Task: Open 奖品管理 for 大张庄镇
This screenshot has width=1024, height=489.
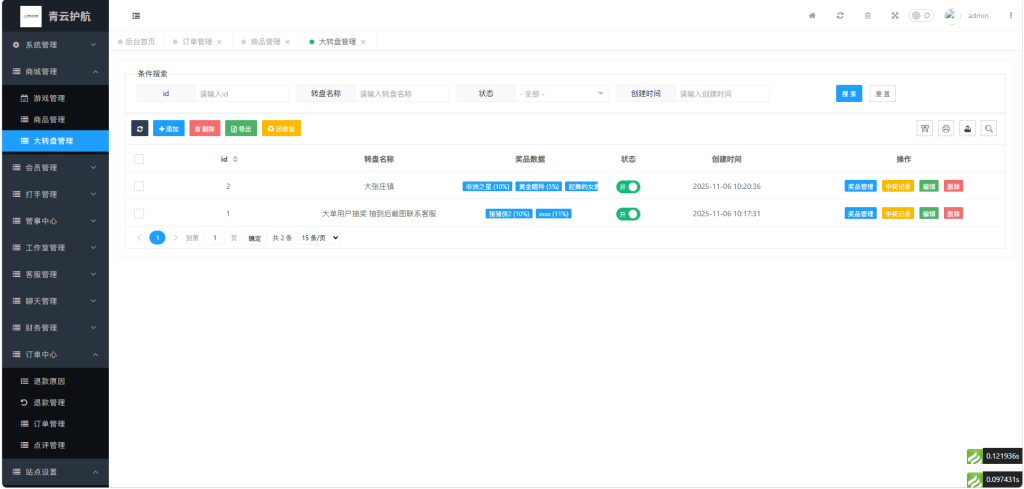Action: 861,187
